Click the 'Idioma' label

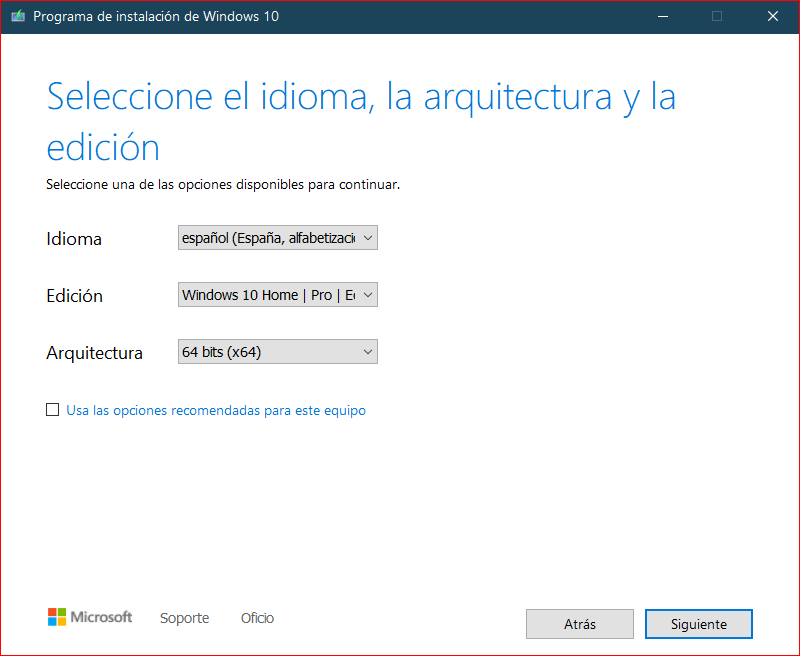point(74,239)
